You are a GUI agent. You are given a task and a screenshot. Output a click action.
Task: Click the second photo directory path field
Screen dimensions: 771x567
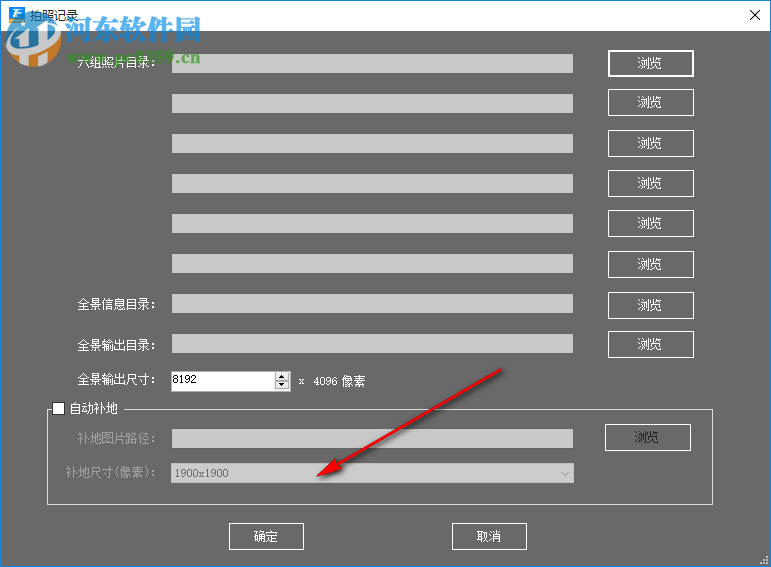372,103
